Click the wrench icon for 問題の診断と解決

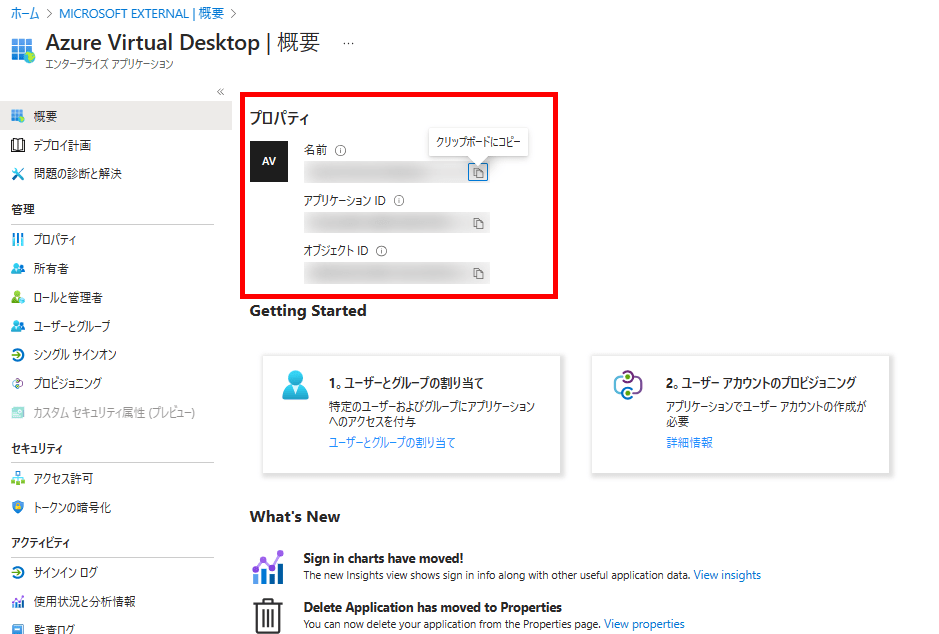(x=18, y=174)
